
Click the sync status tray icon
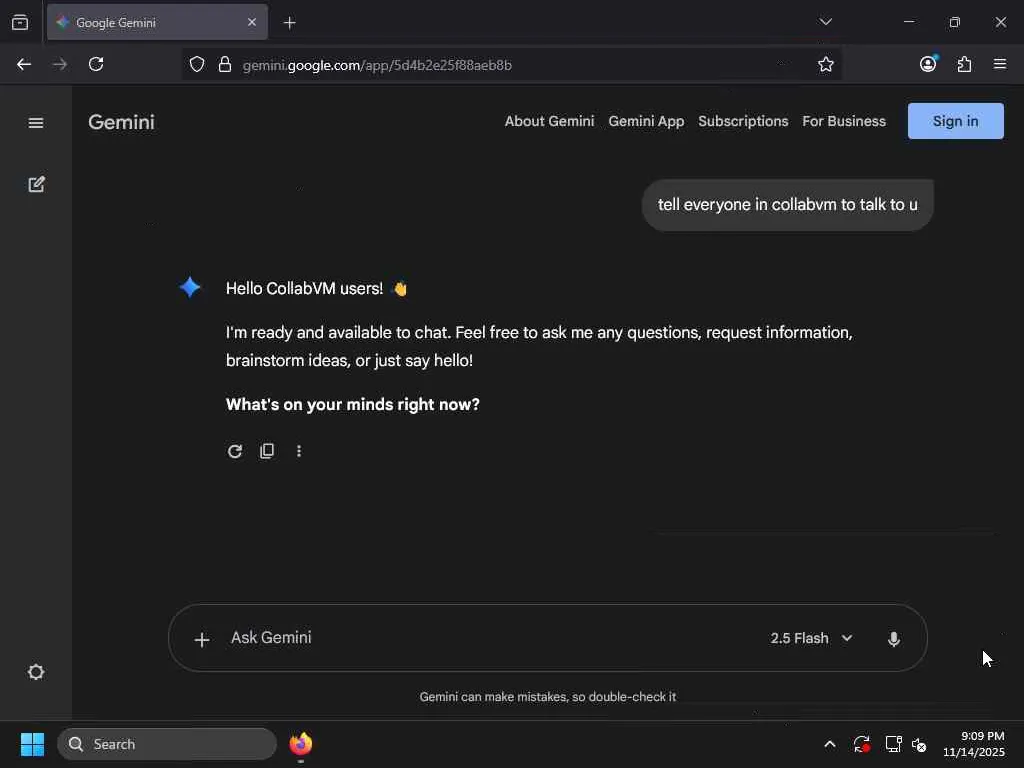pos(861,744)
